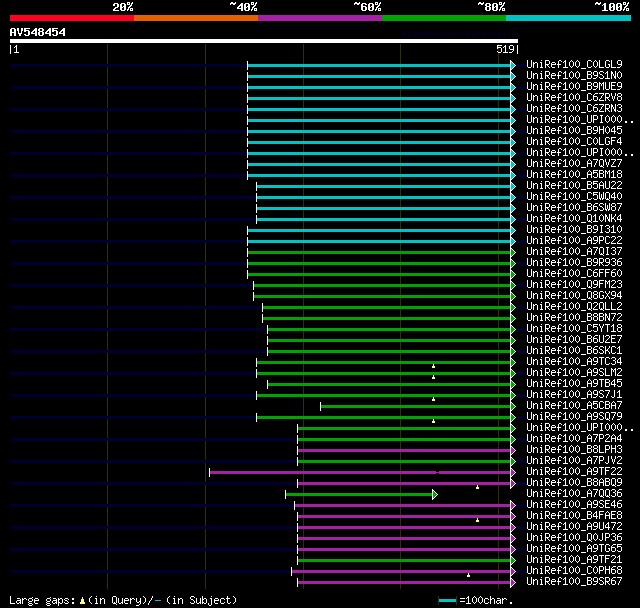Click the long purple A9TF22 alignment bar
The image size is (640, 608).
pos(360,473)
